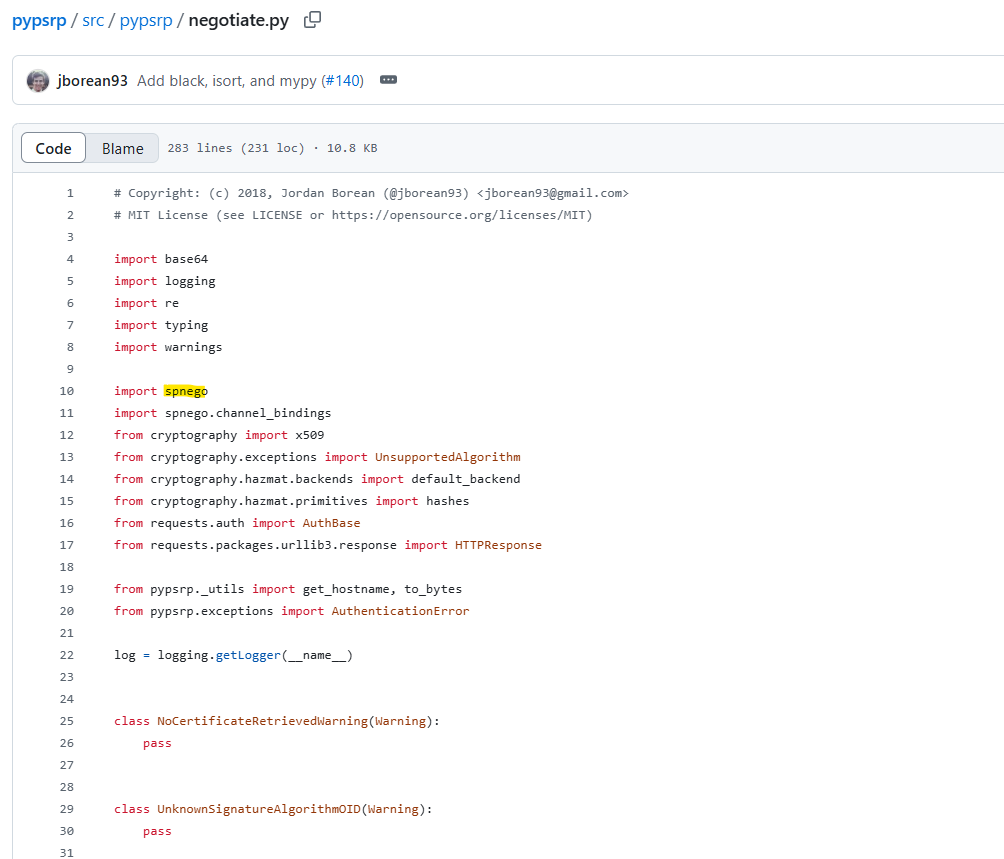Navigate to the src folder breadcrumb

coord(93,20)
